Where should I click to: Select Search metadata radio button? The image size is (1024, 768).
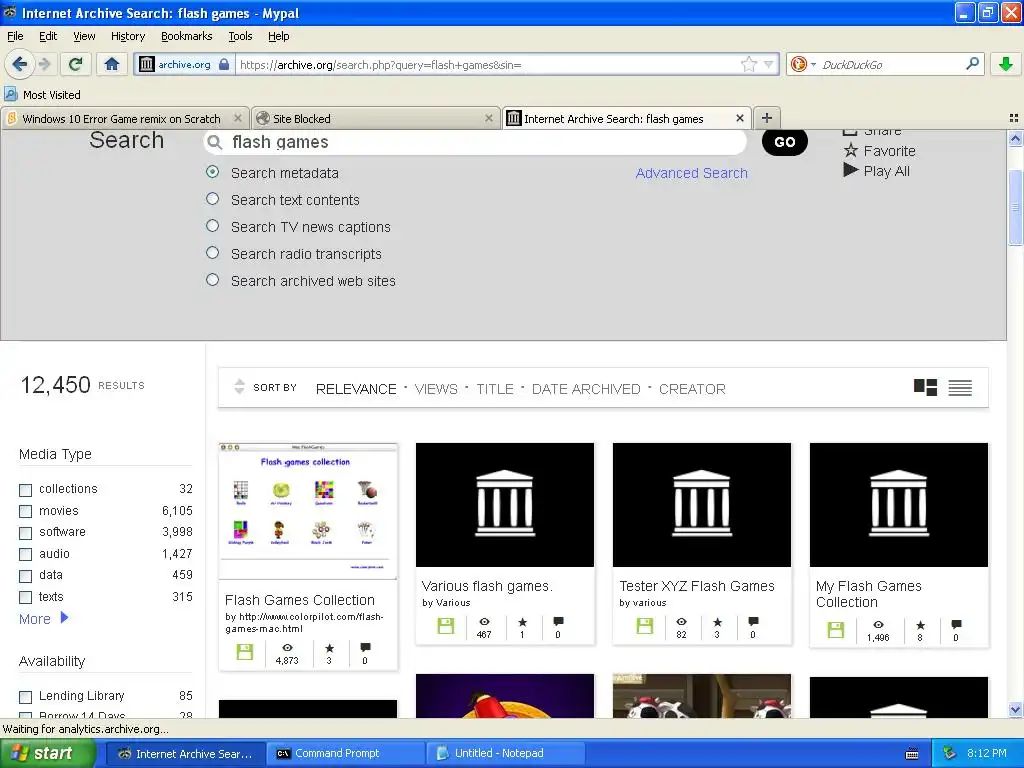[x=212, y=172]
